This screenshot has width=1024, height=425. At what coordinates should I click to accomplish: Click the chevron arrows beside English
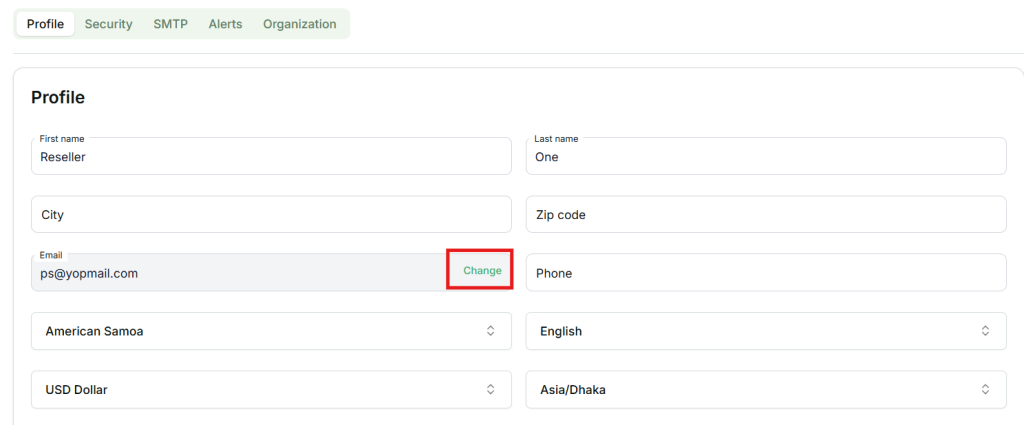[x=985, y=331]
